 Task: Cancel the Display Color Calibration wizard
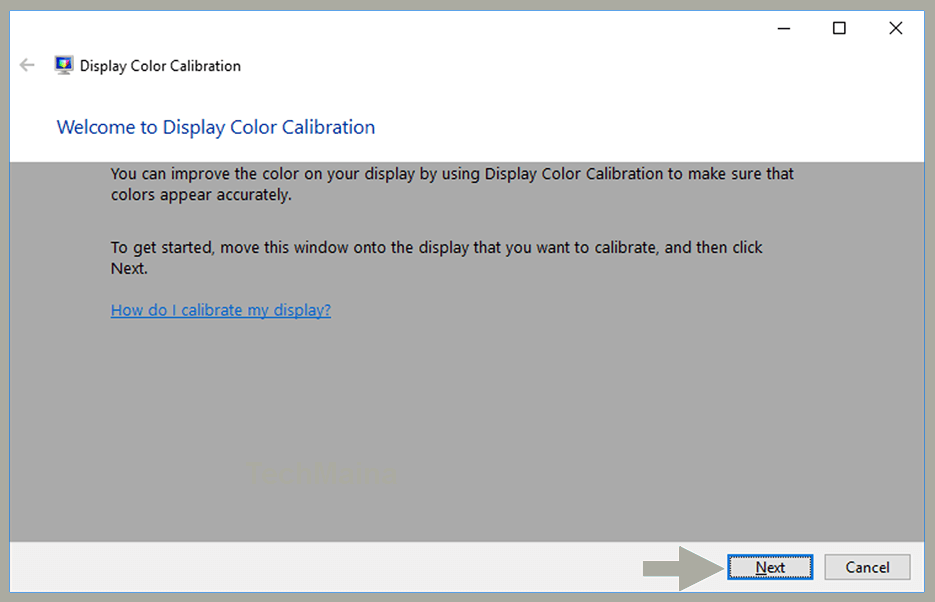coord(866,566)
